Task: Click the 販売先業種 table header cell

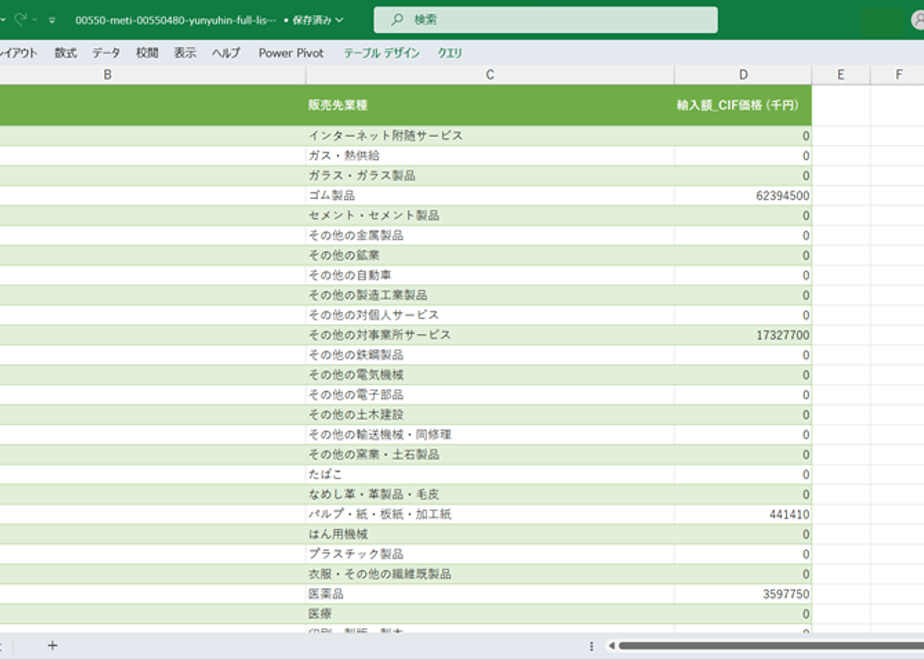Action: (x=490, y=105)
